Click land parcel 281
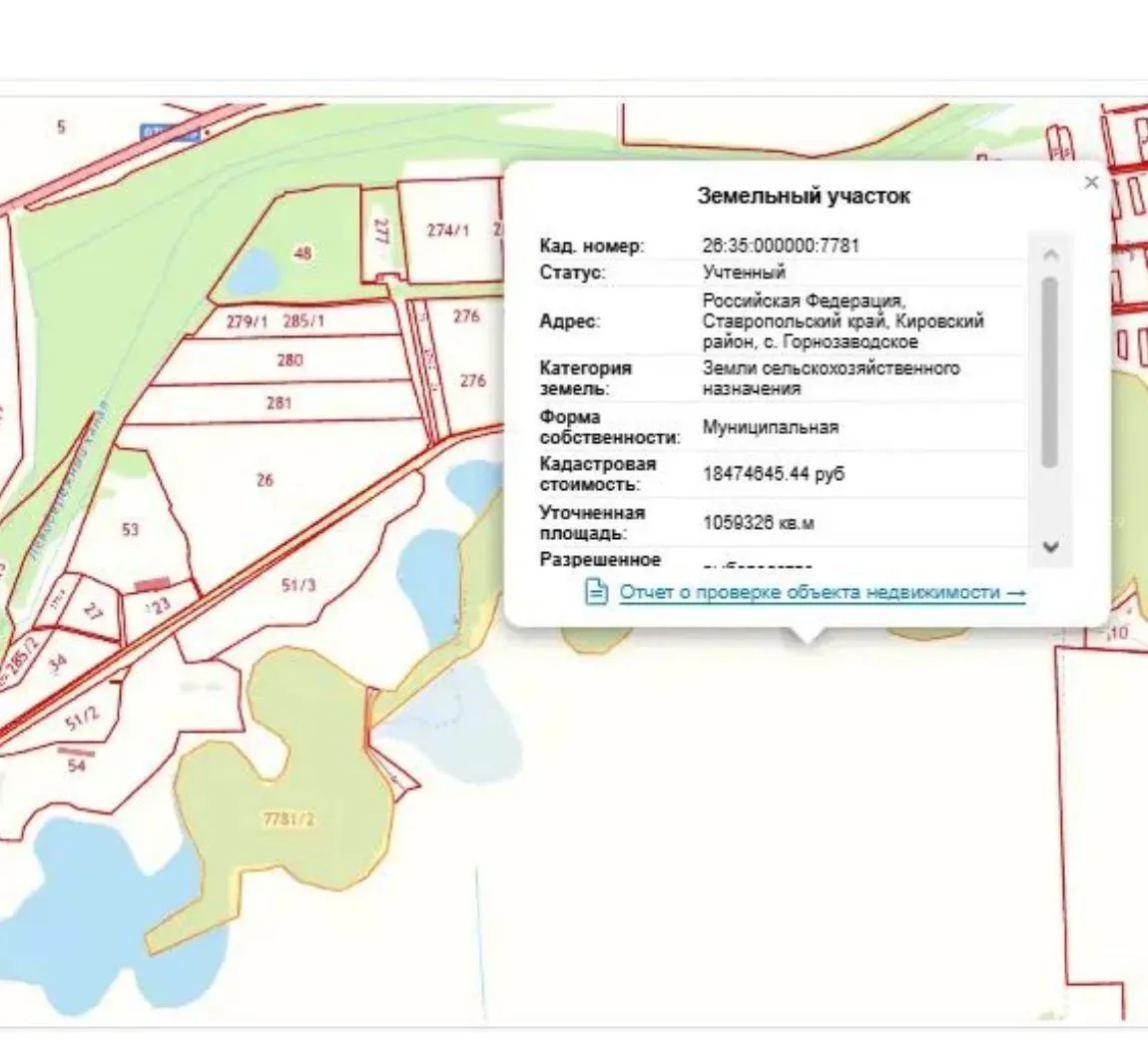Viewport: 1148px width, 1056px height. (279, 402)
